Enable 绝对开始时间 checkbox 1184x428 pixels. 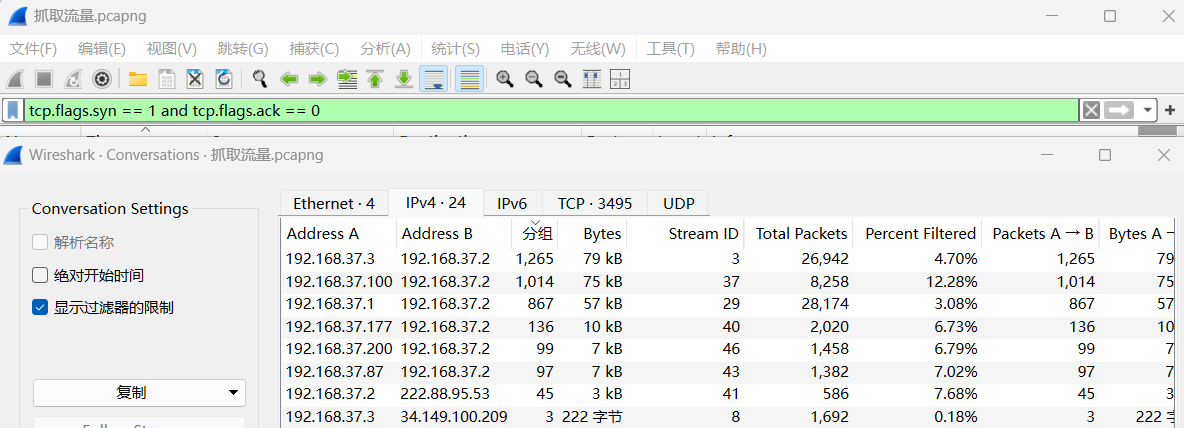(x=39, y=275)
